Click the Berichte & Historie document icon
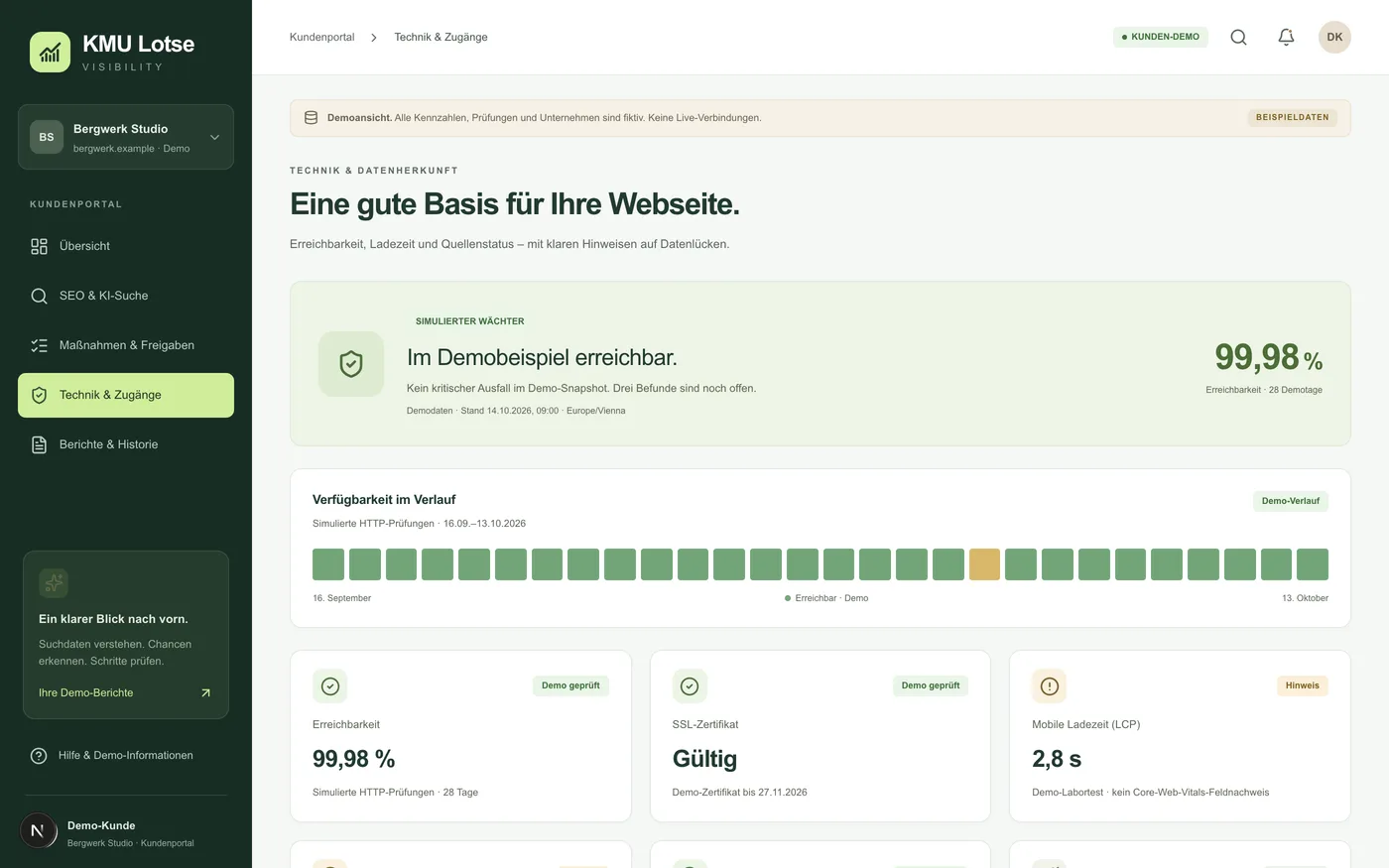This screenshot has height=868, width=1389. point(39,444)
